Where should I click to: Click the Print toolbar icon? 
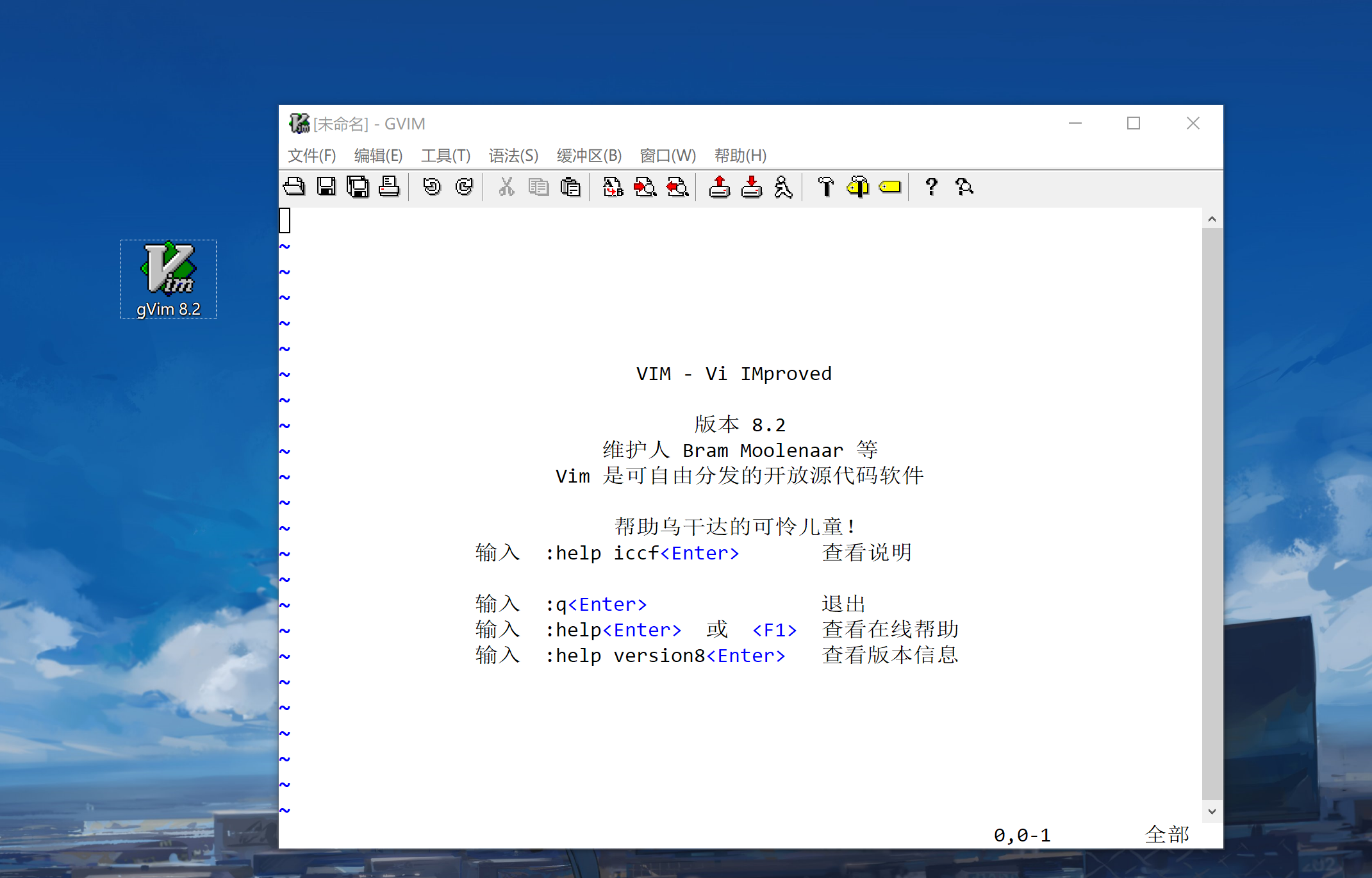coord(389,186)
